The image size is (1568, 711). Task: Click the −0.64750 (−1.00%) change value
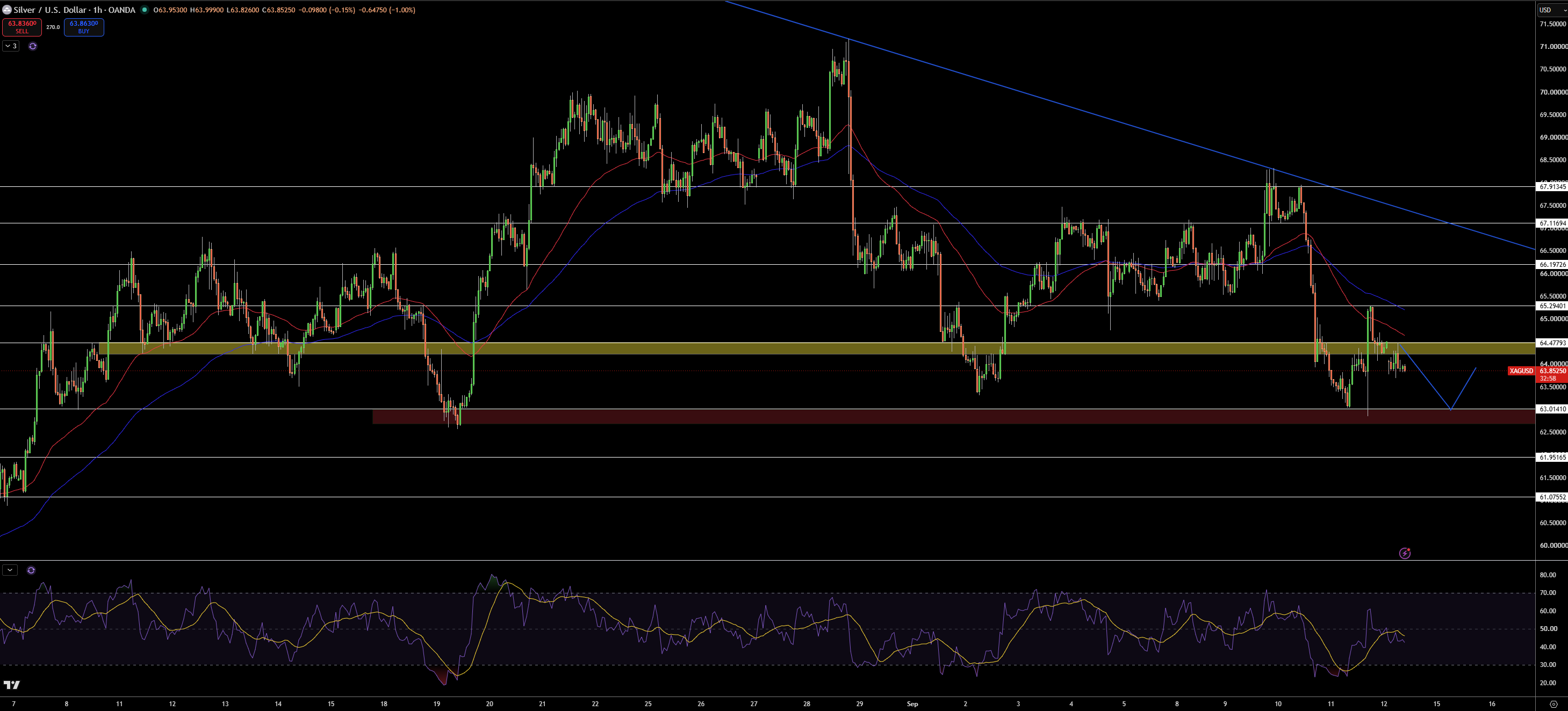click(x=386, y=10)
